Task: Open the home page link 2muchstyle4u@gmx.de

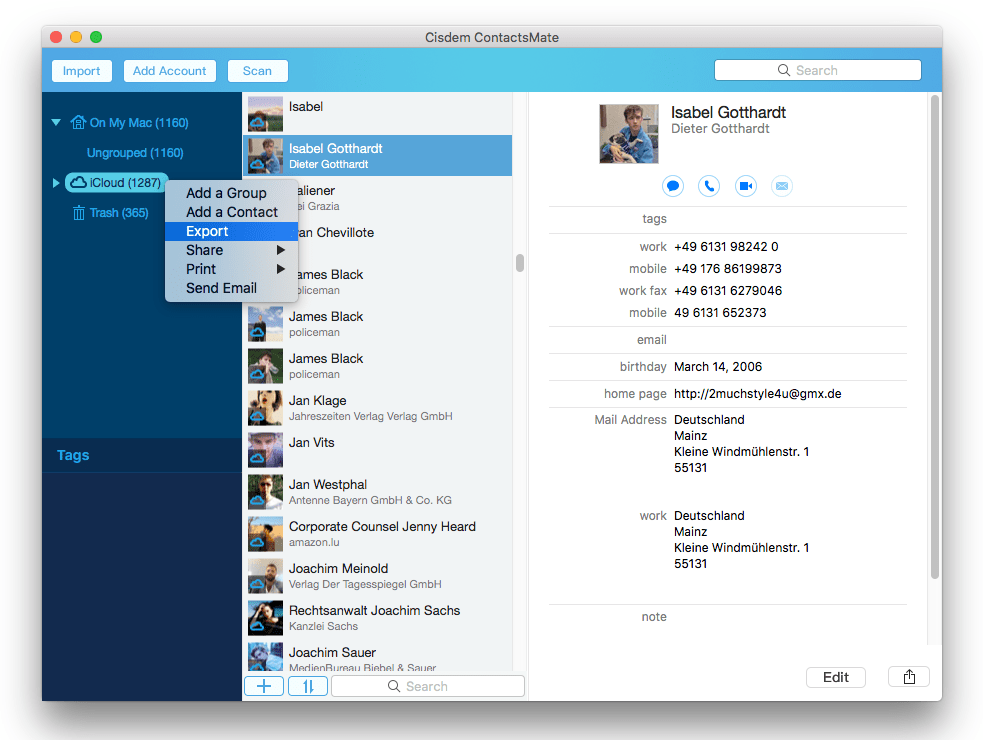Action: click(x=757, y=394)
